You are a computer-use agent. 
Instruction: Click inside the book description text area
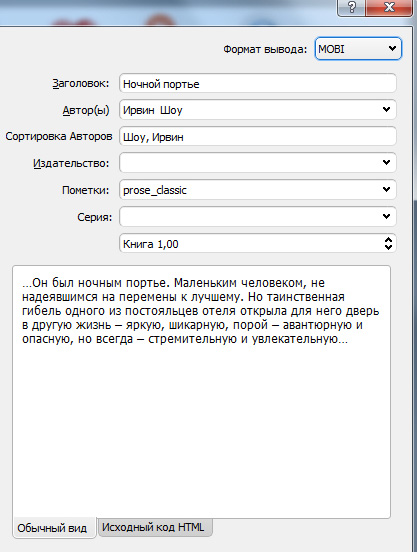tap(201, 391)
